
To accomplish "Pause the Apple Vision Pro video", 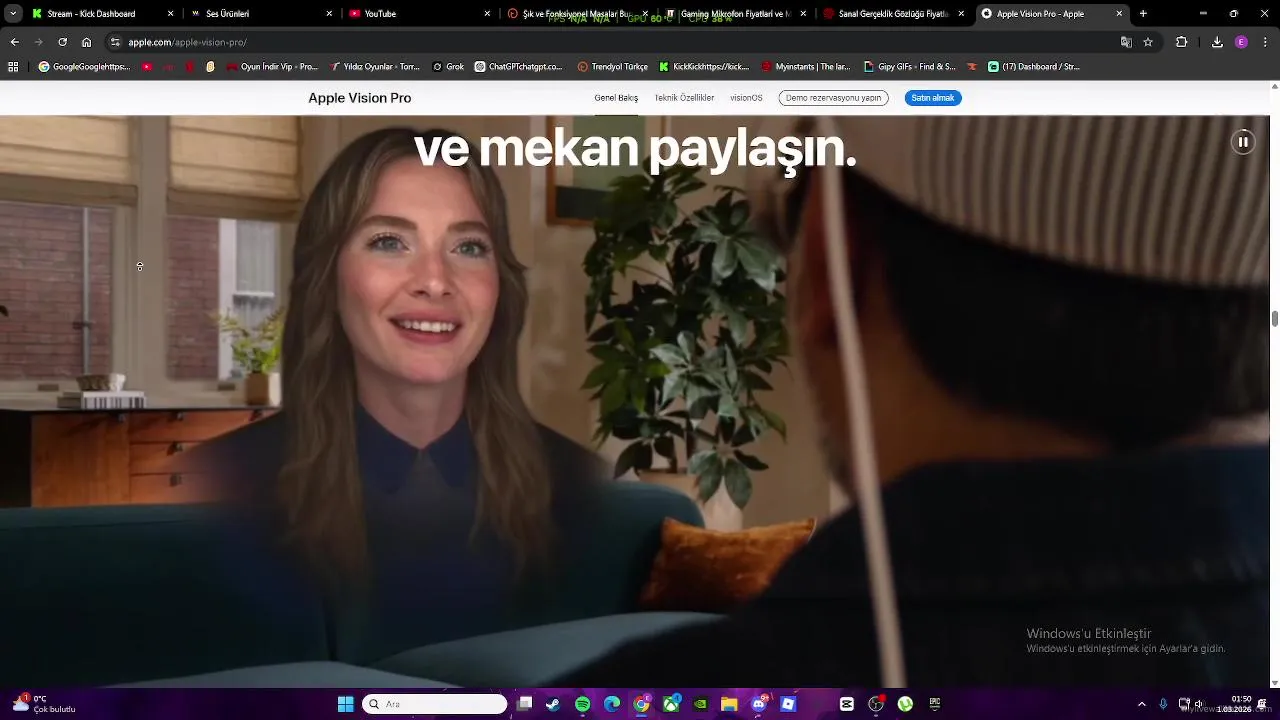I will tap(1243, 142).
